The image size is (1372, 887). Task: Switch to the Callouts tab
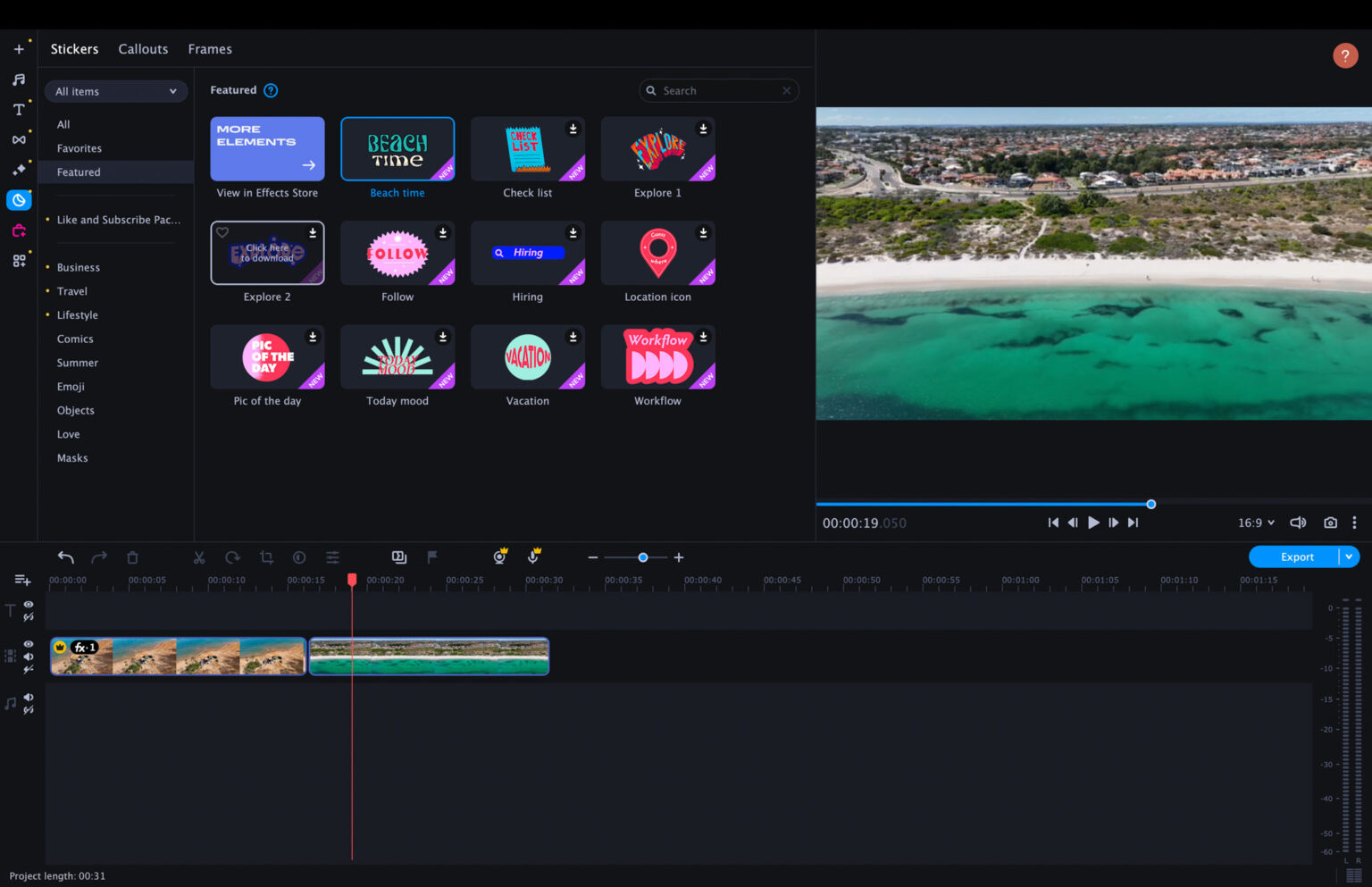pyautogui.click(x=143, y=49)
